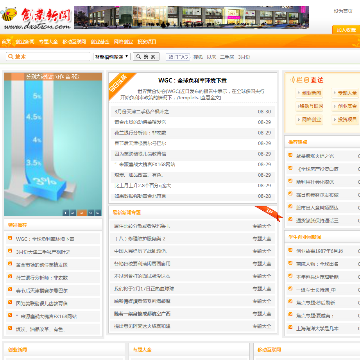Click the orange icon beside the left WGC row

(10, 238)
